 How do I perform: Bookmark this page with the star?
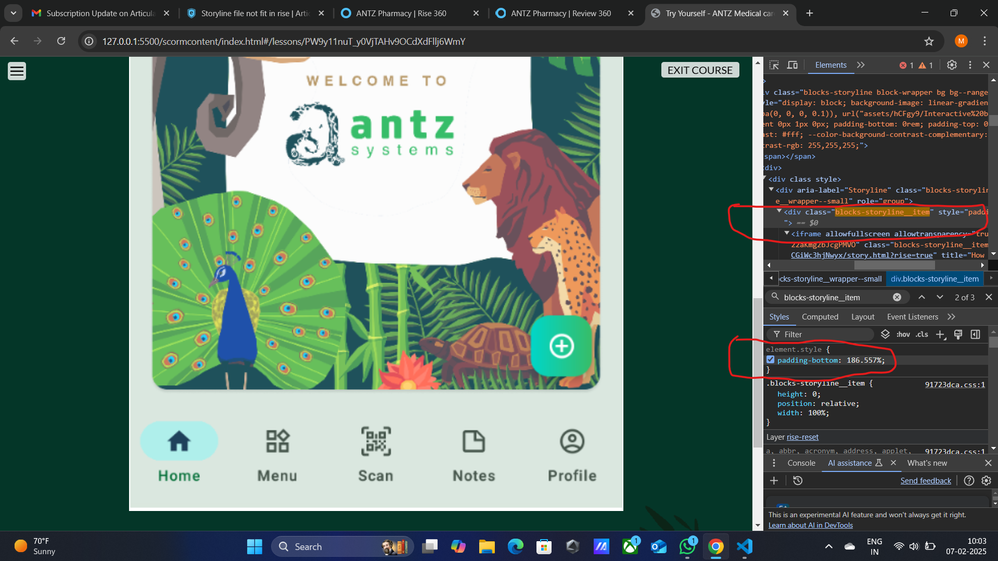pyautogui.click(x=929, y=41)
